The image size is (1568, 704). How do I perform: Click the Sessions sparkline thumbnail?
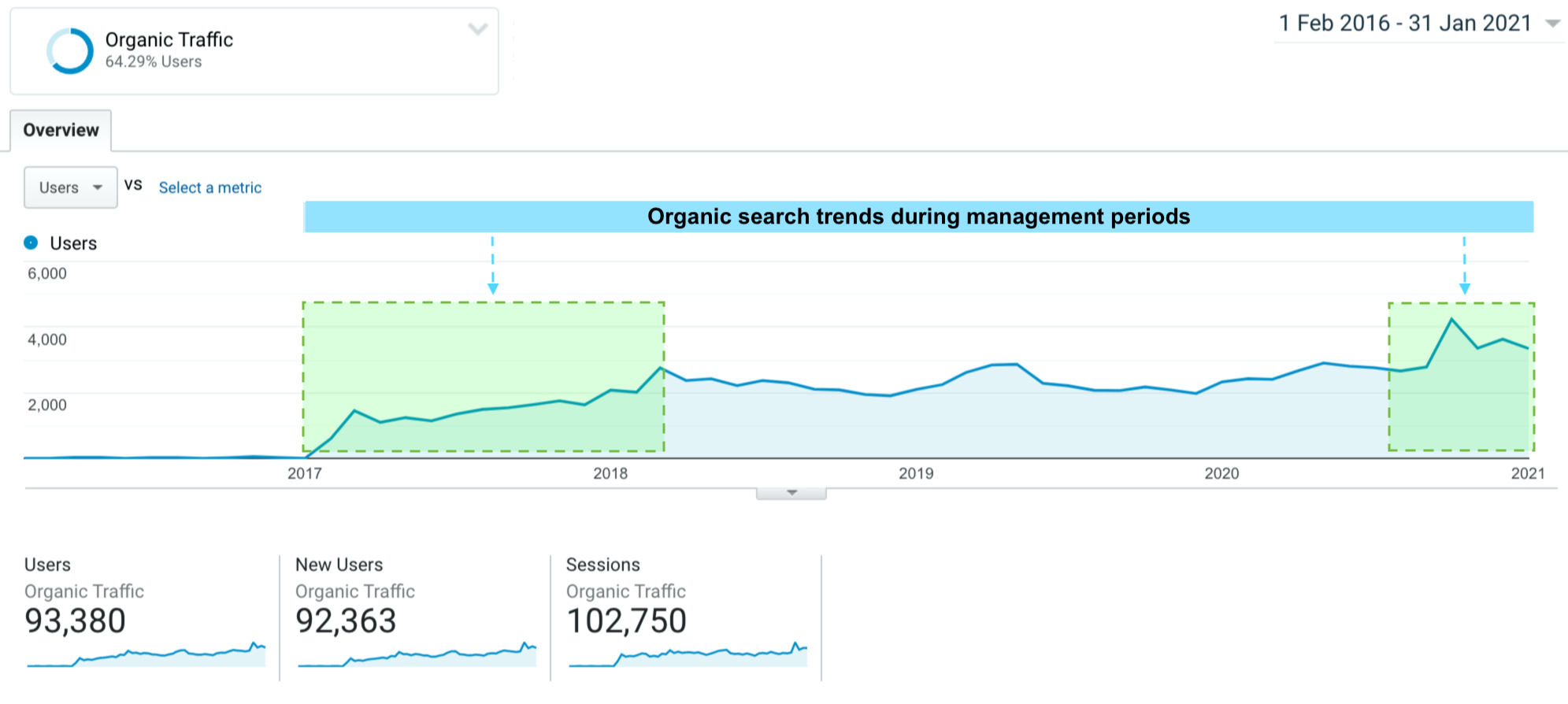688,654
